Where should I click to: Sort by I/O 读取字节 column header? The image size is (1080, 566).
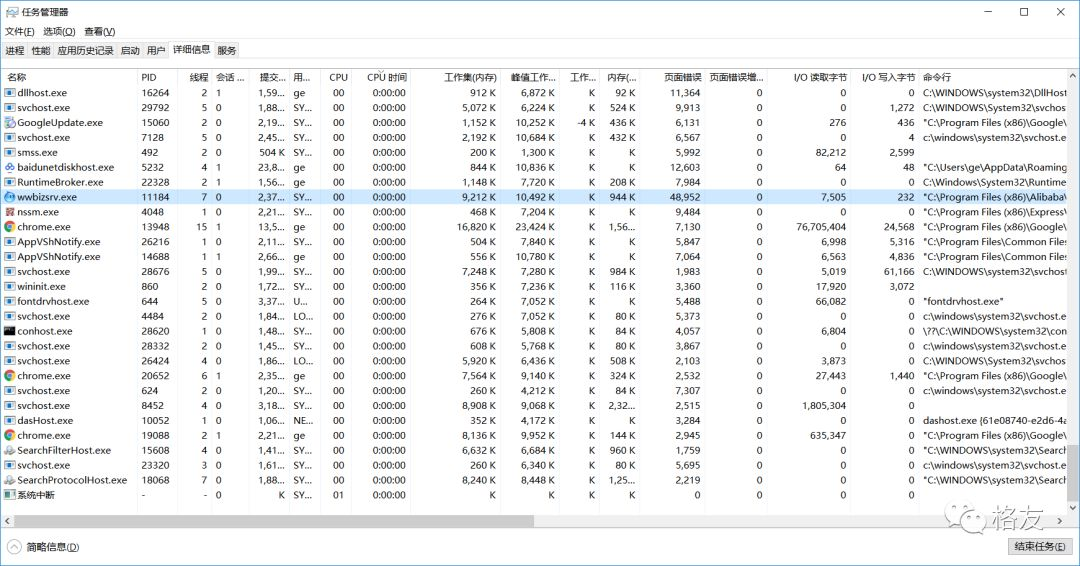coord(809,77)
